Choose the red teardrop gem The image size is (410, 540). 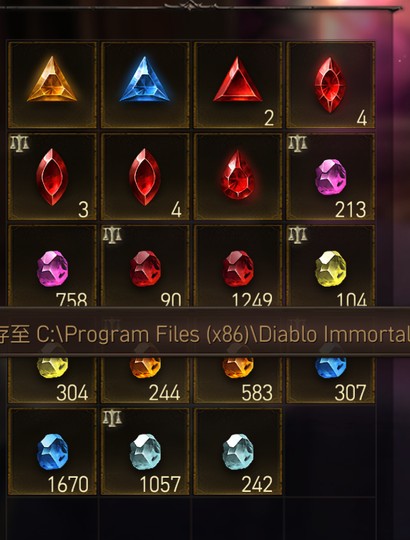[238, 177]
